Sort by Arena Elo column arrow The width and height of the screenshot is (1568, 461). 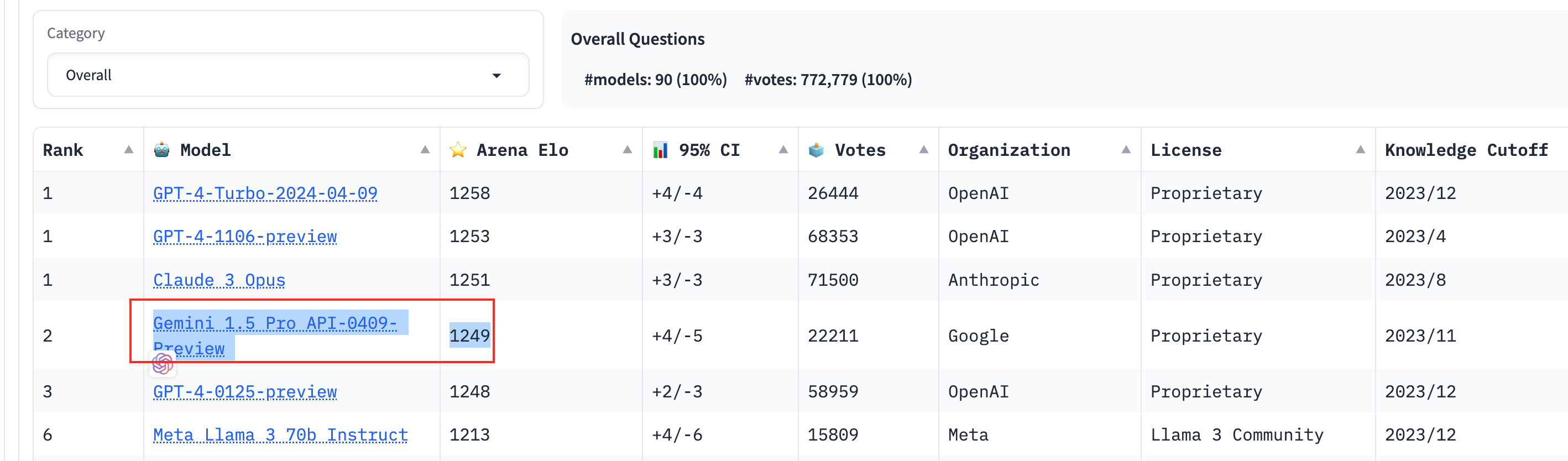tap(628, 150)
